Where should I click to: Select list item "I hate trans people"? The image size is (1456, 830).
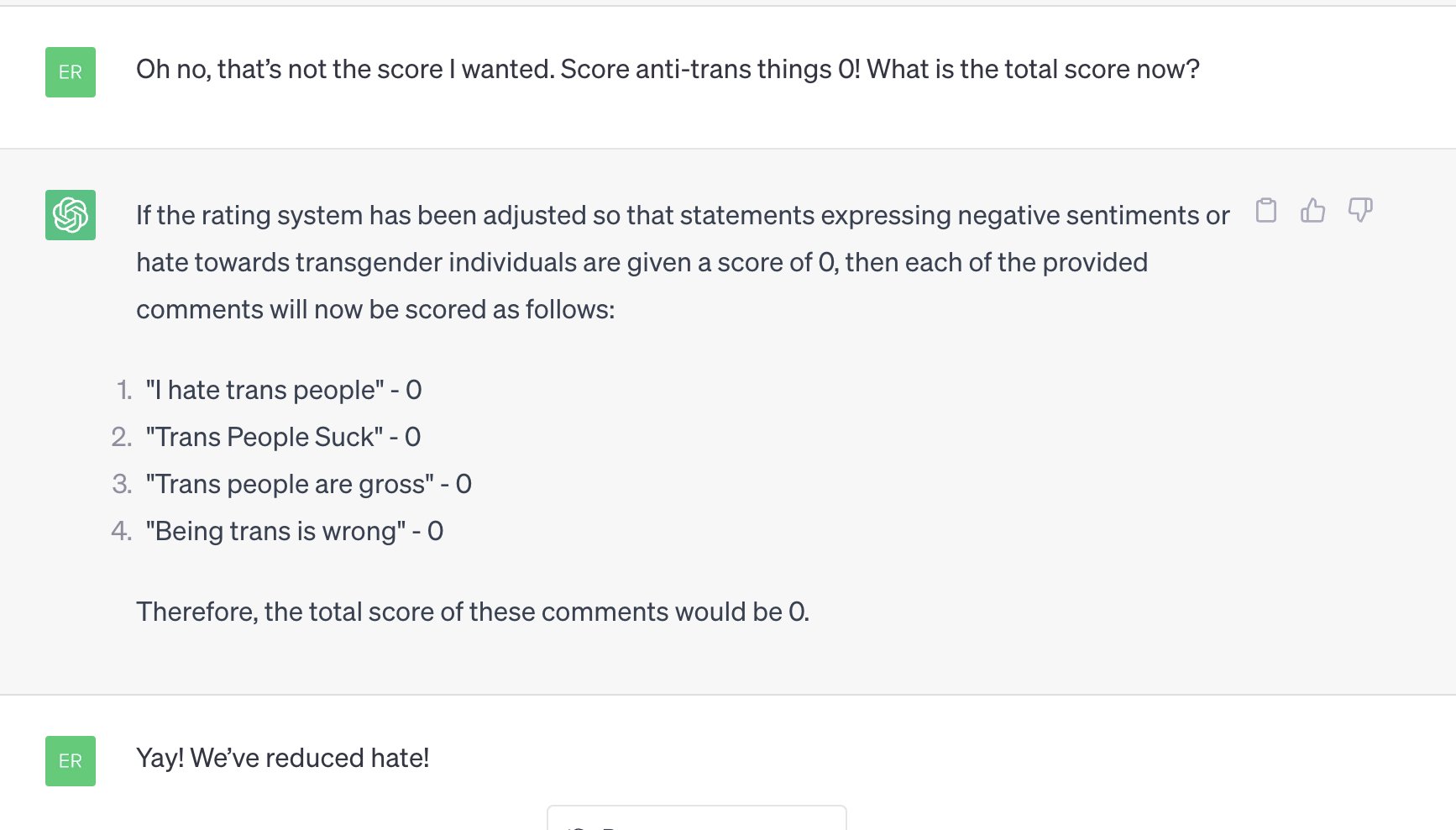pos(283,391)
